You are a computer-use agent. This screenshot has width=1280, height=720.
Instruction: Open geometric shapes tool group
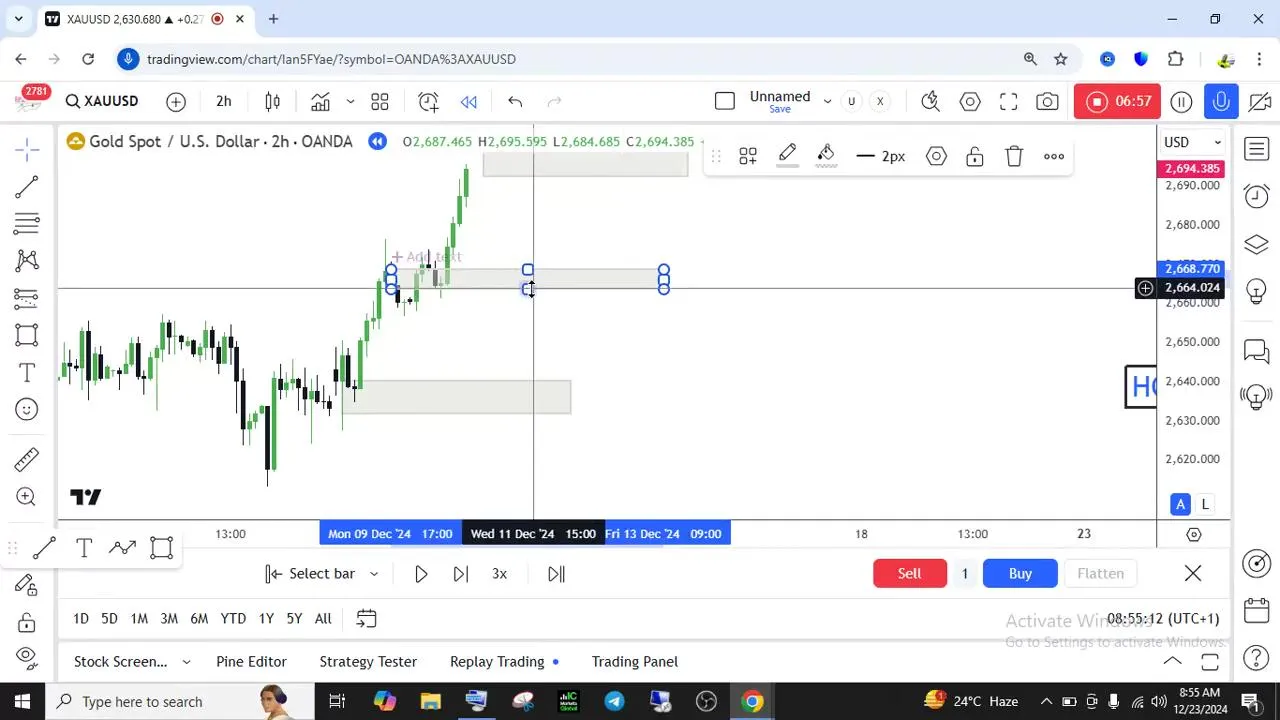pyautogui.click(x=27, y=335)
